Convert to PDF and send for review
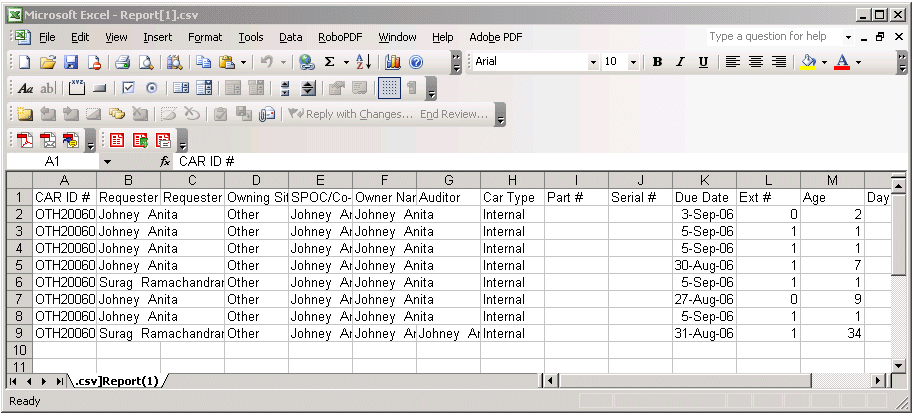The height and width of the screenshot is (414, 912). pos(71,140)
